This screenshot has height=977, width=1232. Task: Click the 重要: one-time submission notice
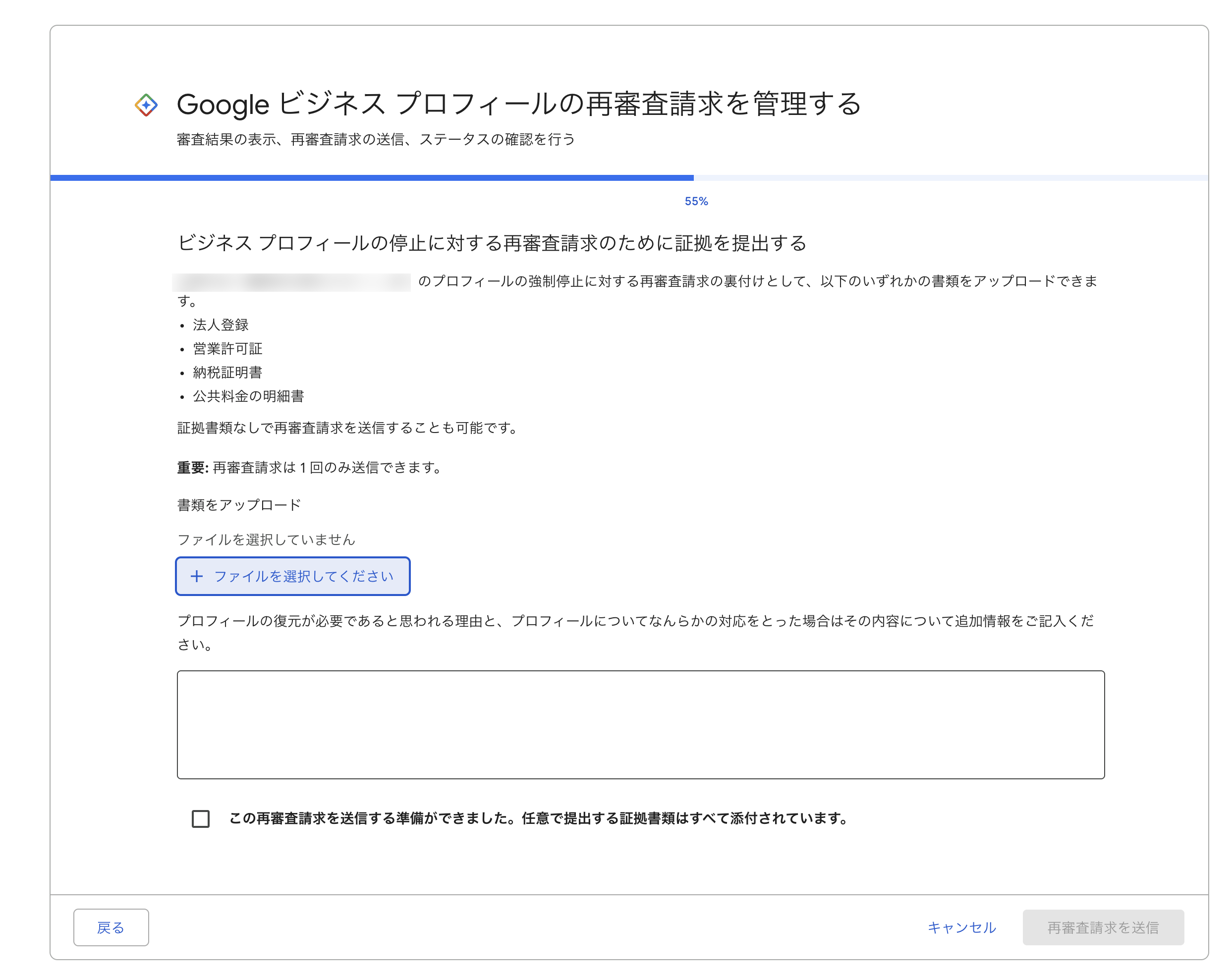click(x=310, y=467)
